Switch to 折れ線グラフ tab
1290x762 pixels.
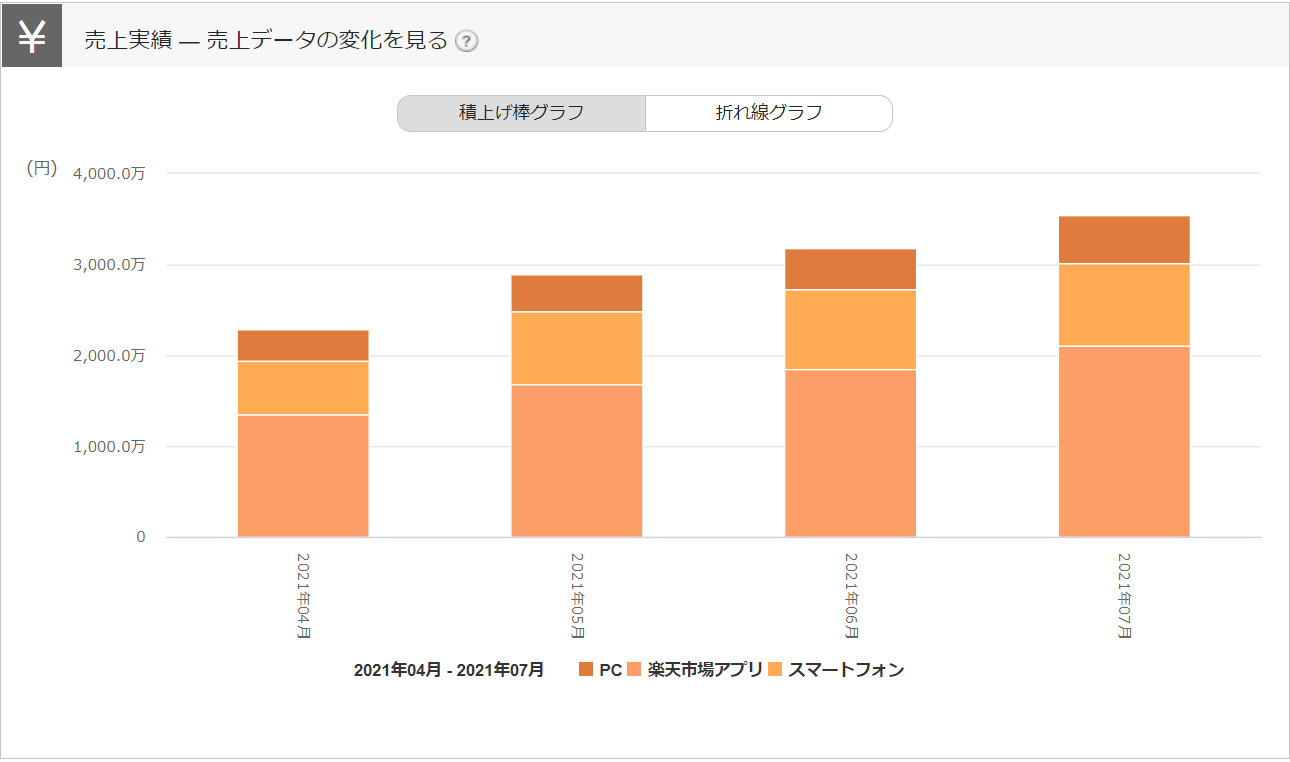(x=768, y=113)
